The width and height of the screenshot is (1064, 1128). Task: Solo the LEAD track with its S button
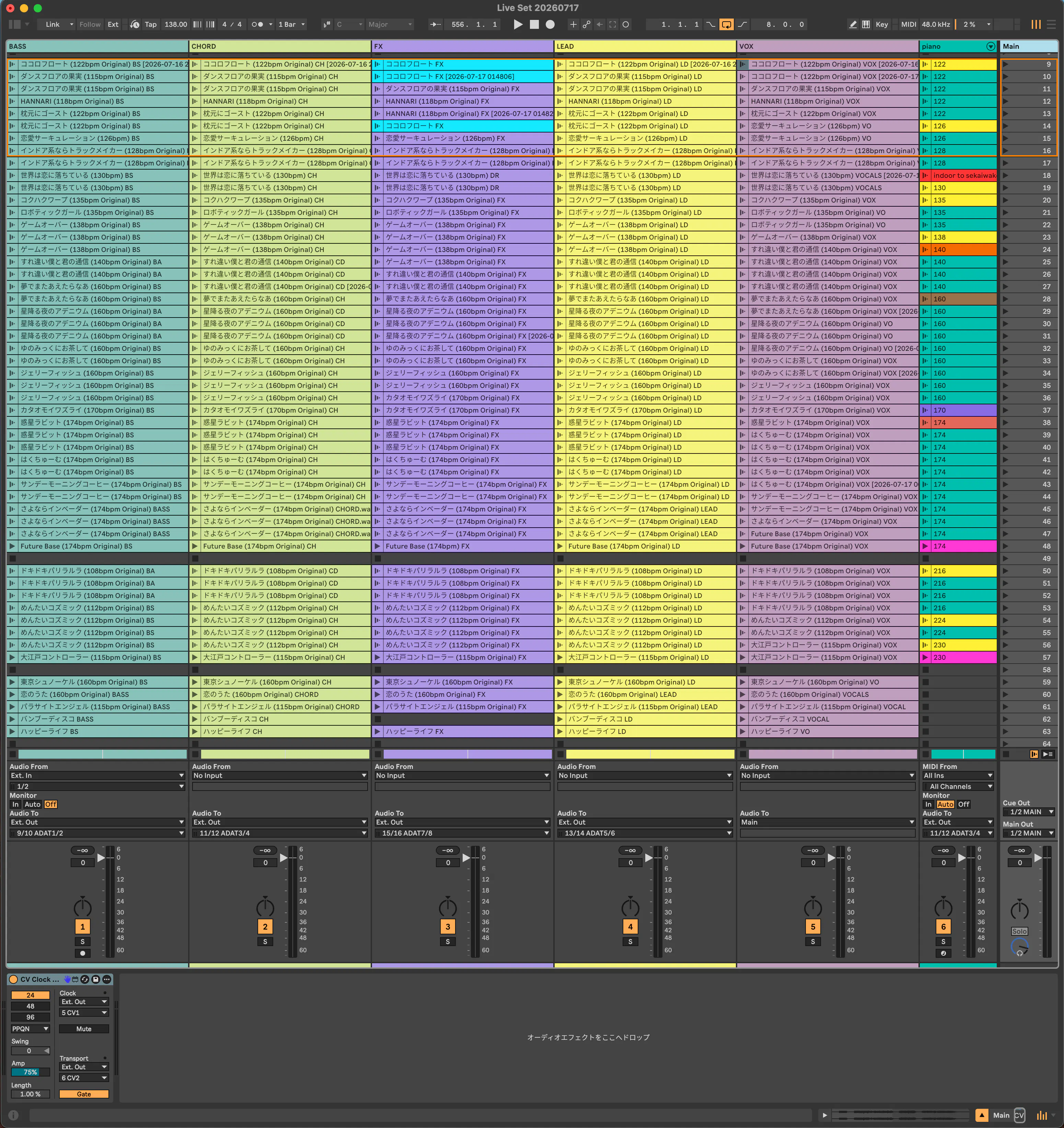[x=630, y=942]
